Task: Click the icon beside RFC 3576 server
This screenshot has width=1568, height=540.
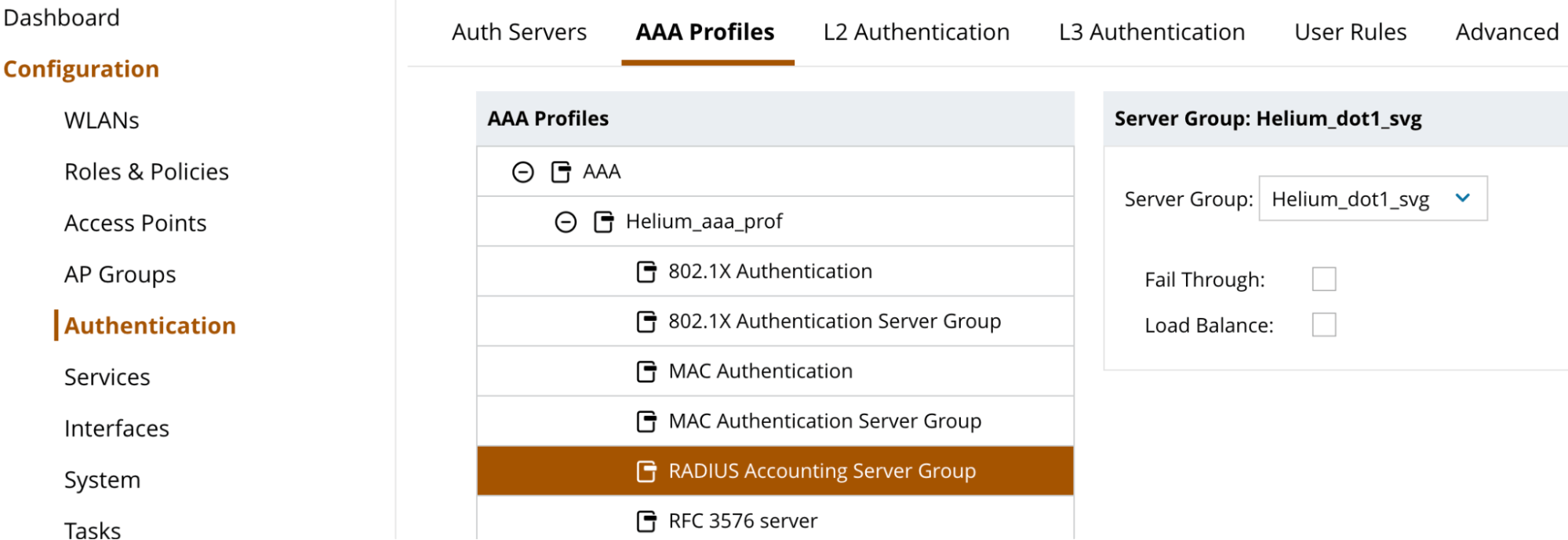Action: [x=646, y=521]
